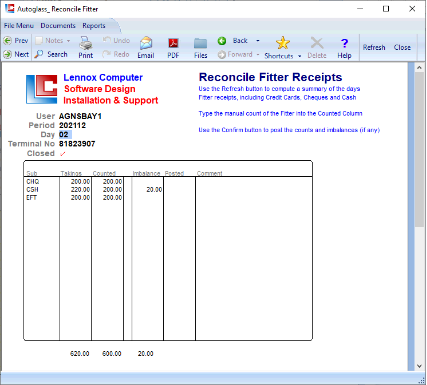
Task: Maximize the Reconcile Fitter window
Action: click(x=386, y=9)
